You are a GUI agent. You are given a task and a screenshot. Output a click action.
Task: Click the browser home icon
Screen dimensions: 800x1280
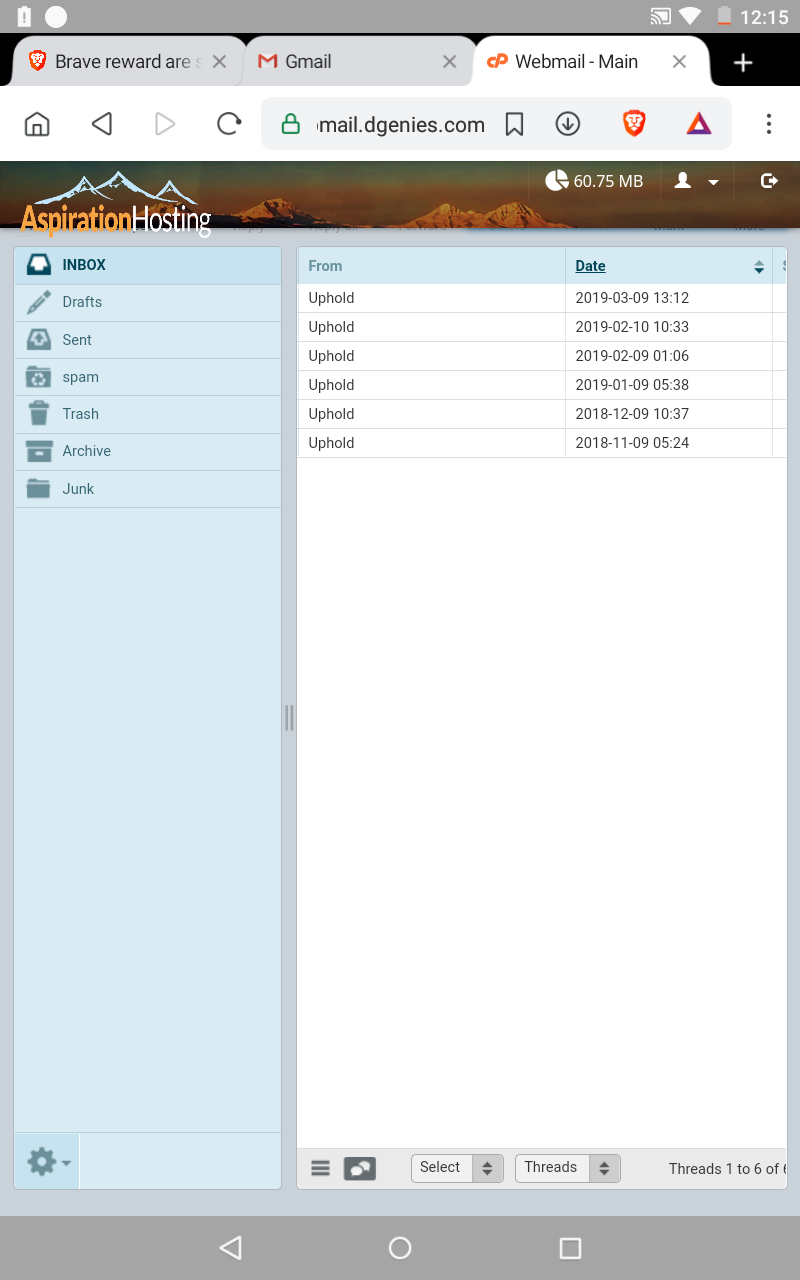point(37,124)
